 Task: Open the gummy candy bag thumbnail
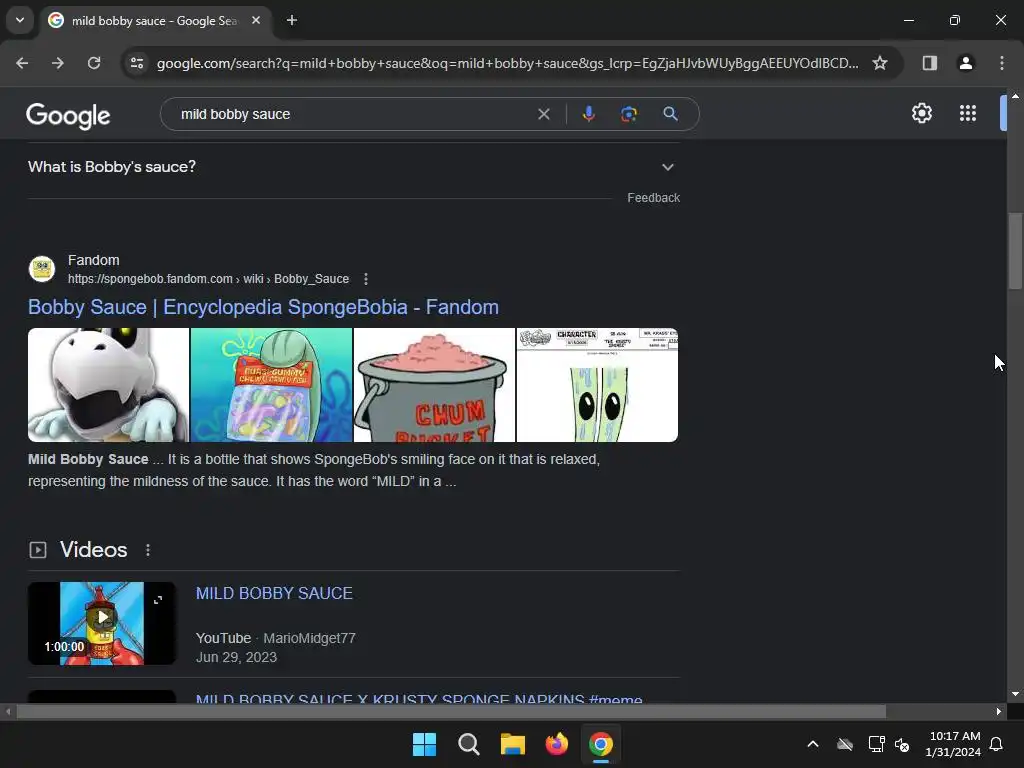pos(271,385)
